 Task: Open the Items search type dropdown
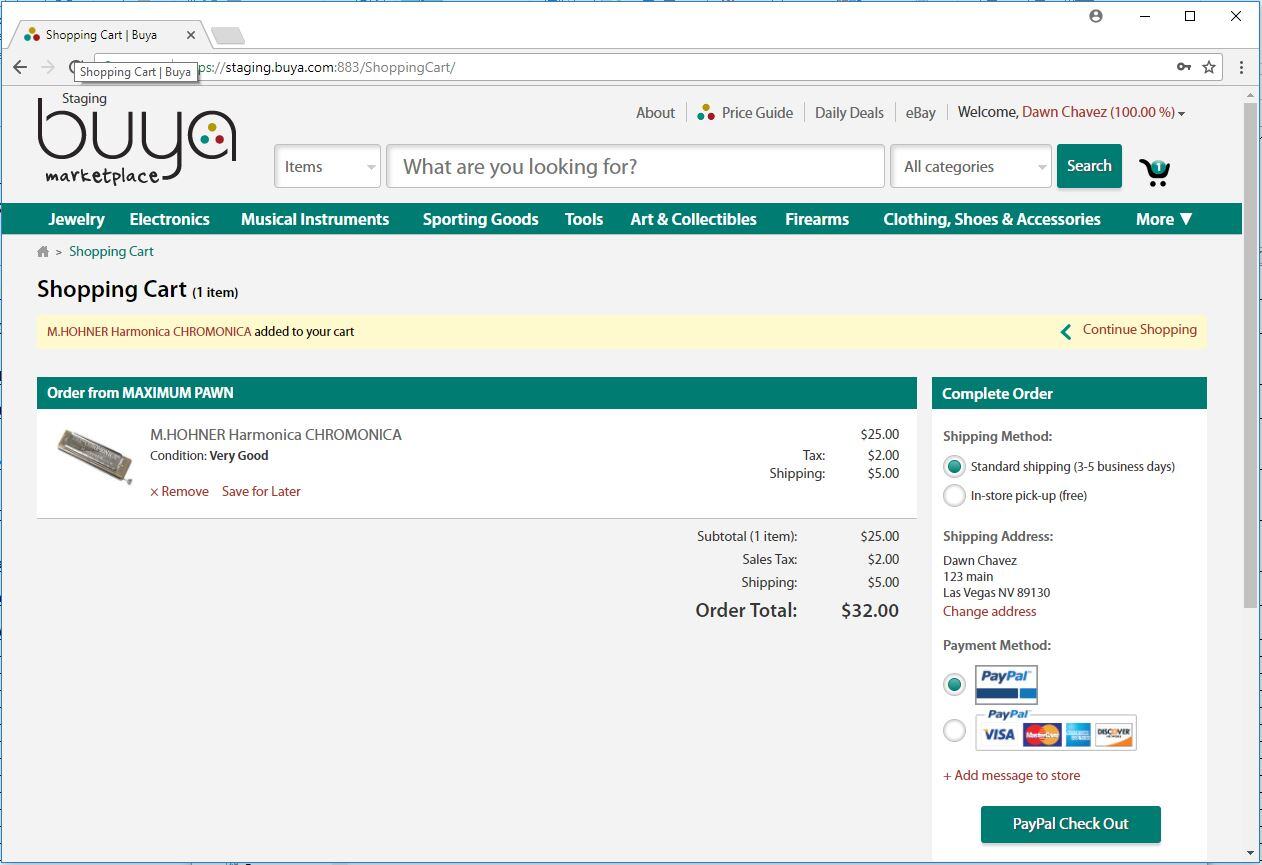(328, 167)
